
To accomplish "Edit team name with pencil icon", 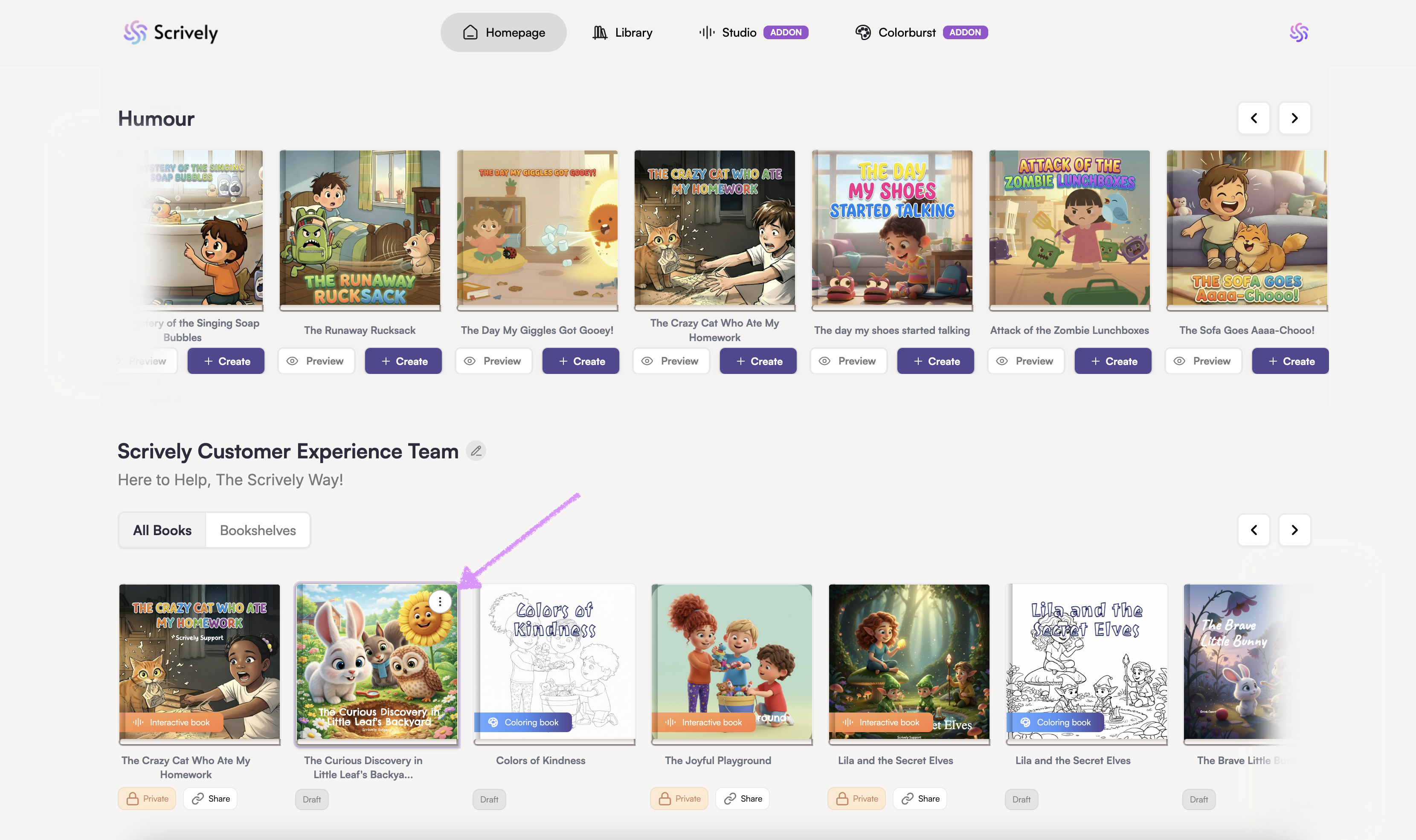I will tap(476, 451).
